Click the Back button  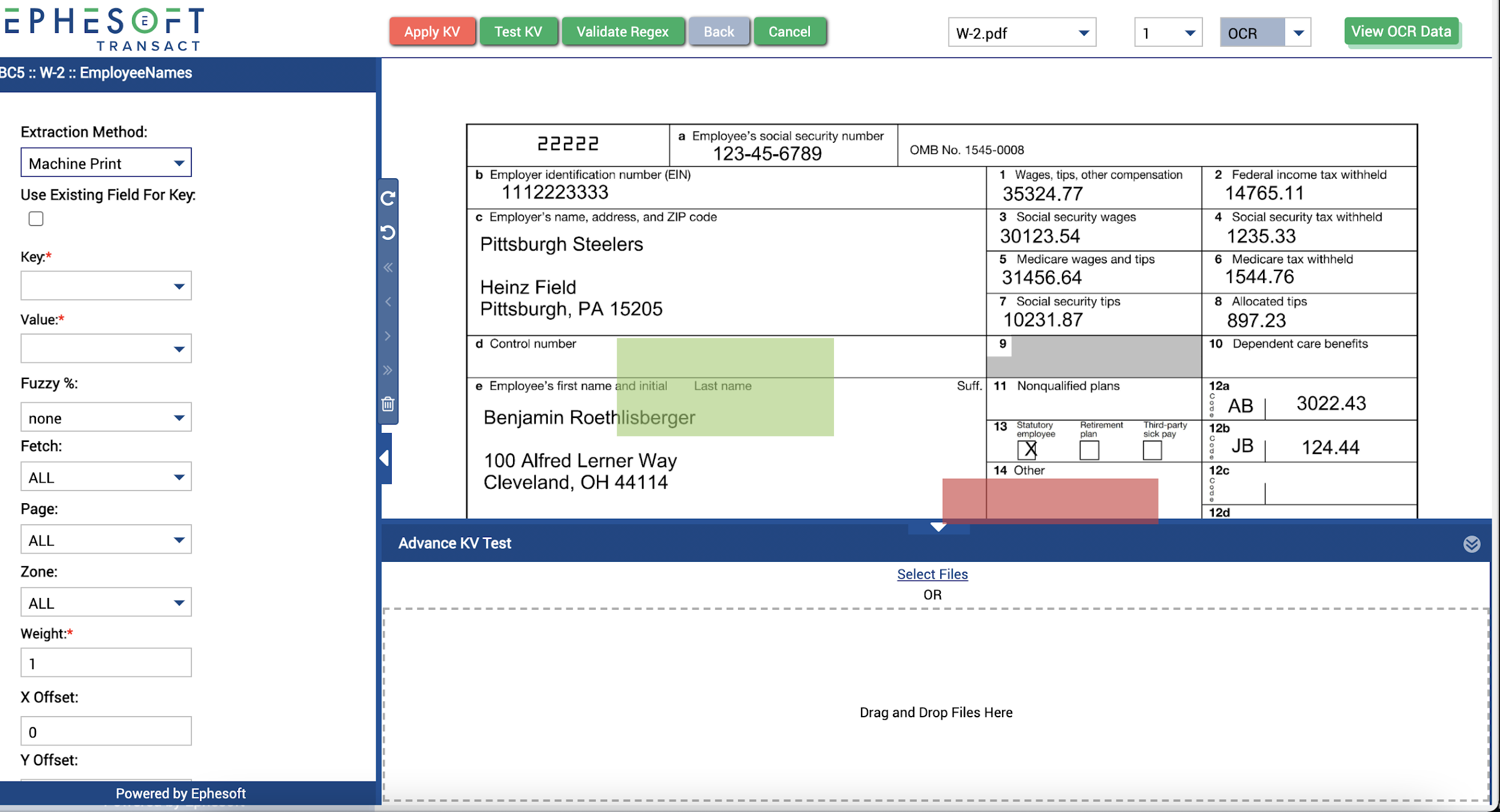(719, 32)
